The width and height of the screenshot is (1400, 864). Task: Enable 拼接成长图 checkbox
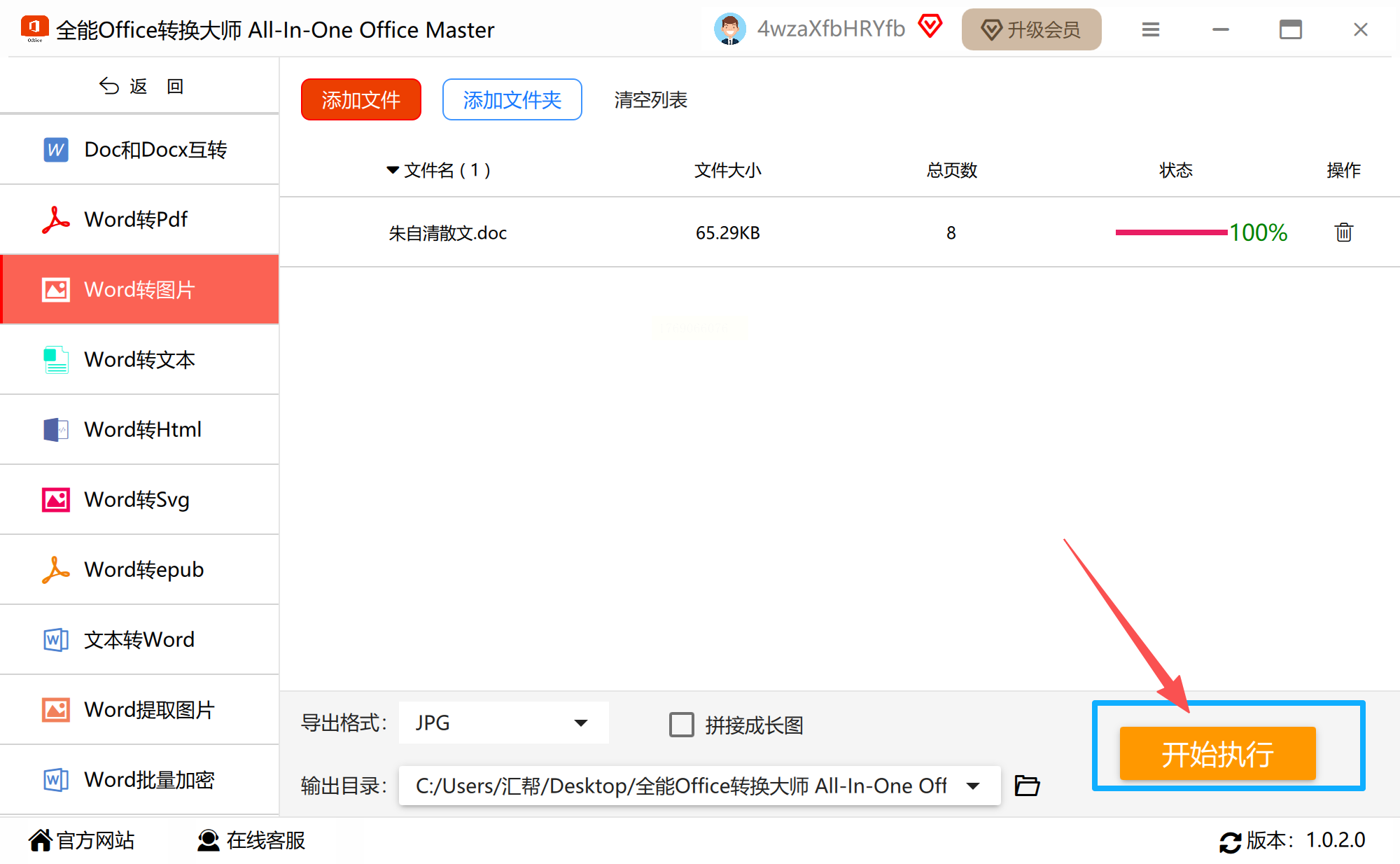681,725
